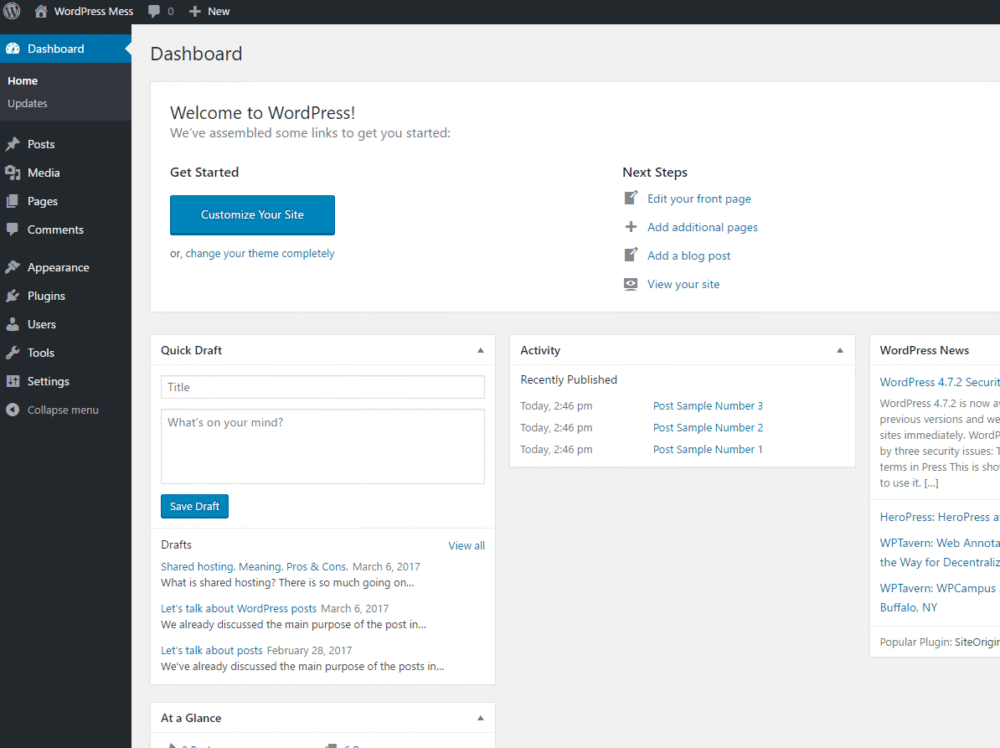The height and width of the screenshot is (748, 1000).
Task: Click the monitor icon next to View your site
Action: coord(631,284)
